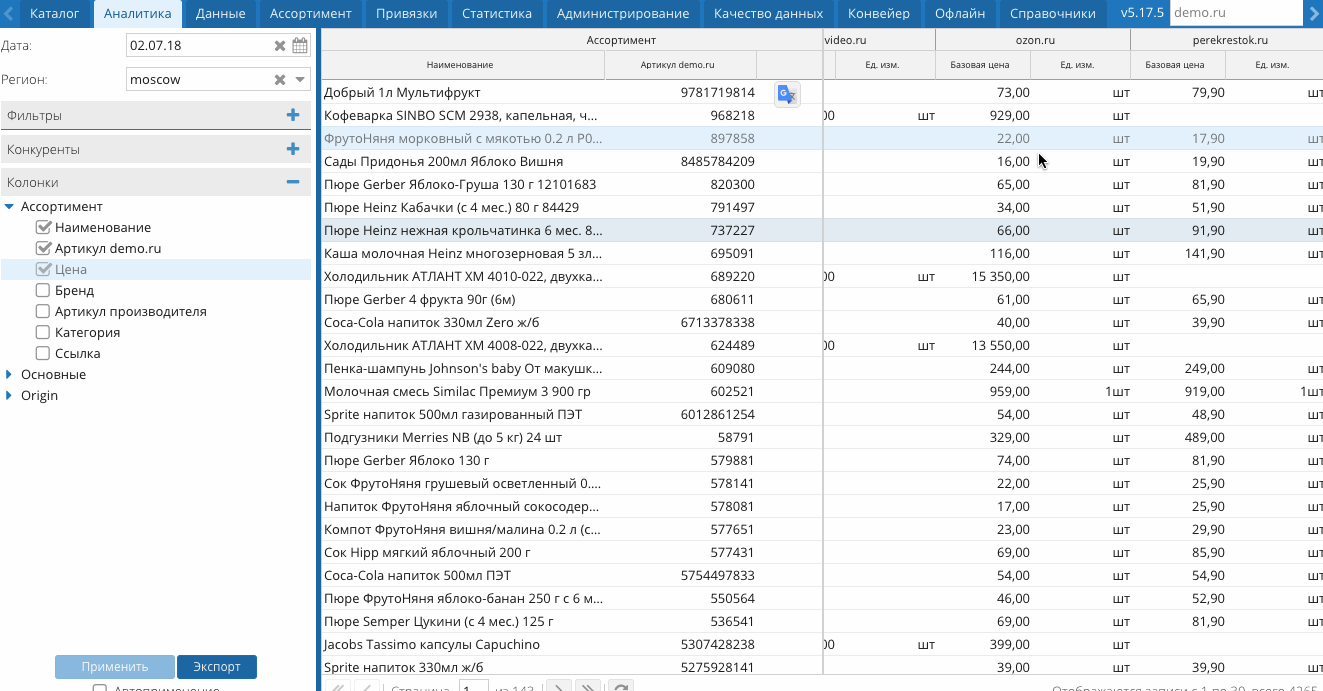Collapse the Ассортимент tree node

[10, 206]
